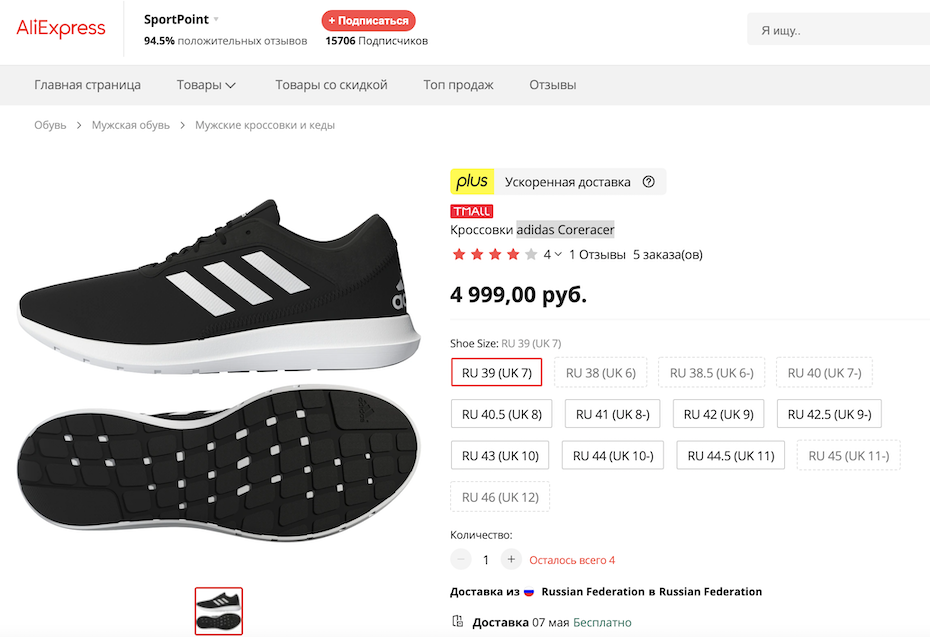Go to Товары со скидкой tab

pos(331,85)
